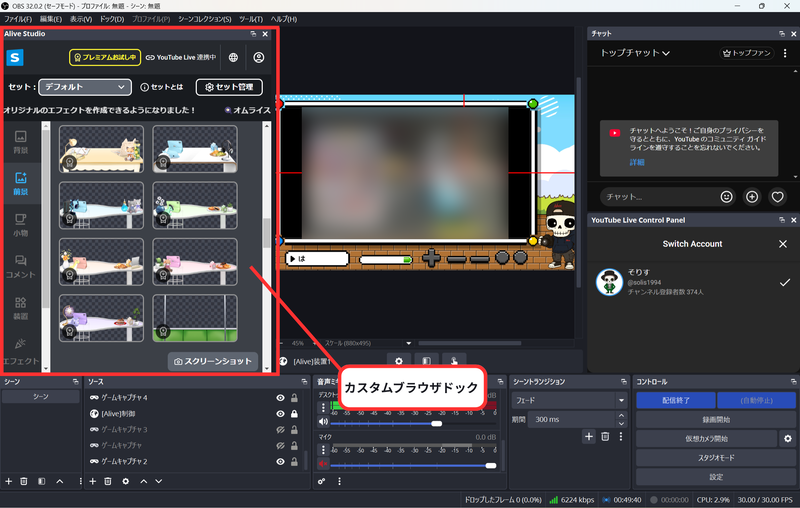The height and width of the screenshot is (508, 800).
Task: Open the シーンコレクション(S) menu
Action: [204, 19]
